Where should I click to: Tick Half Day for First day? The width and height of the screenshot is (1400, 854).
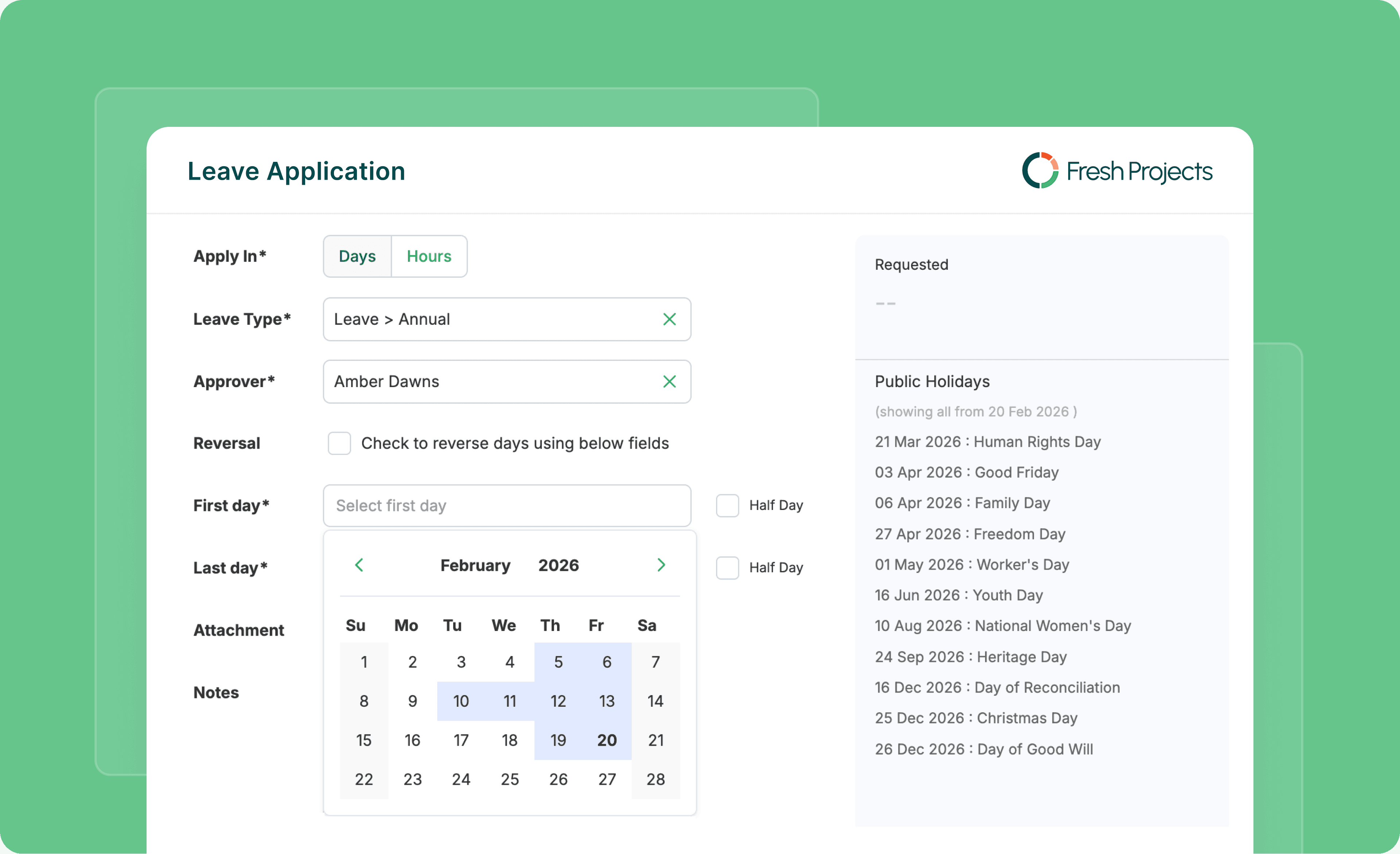point(727,505)
